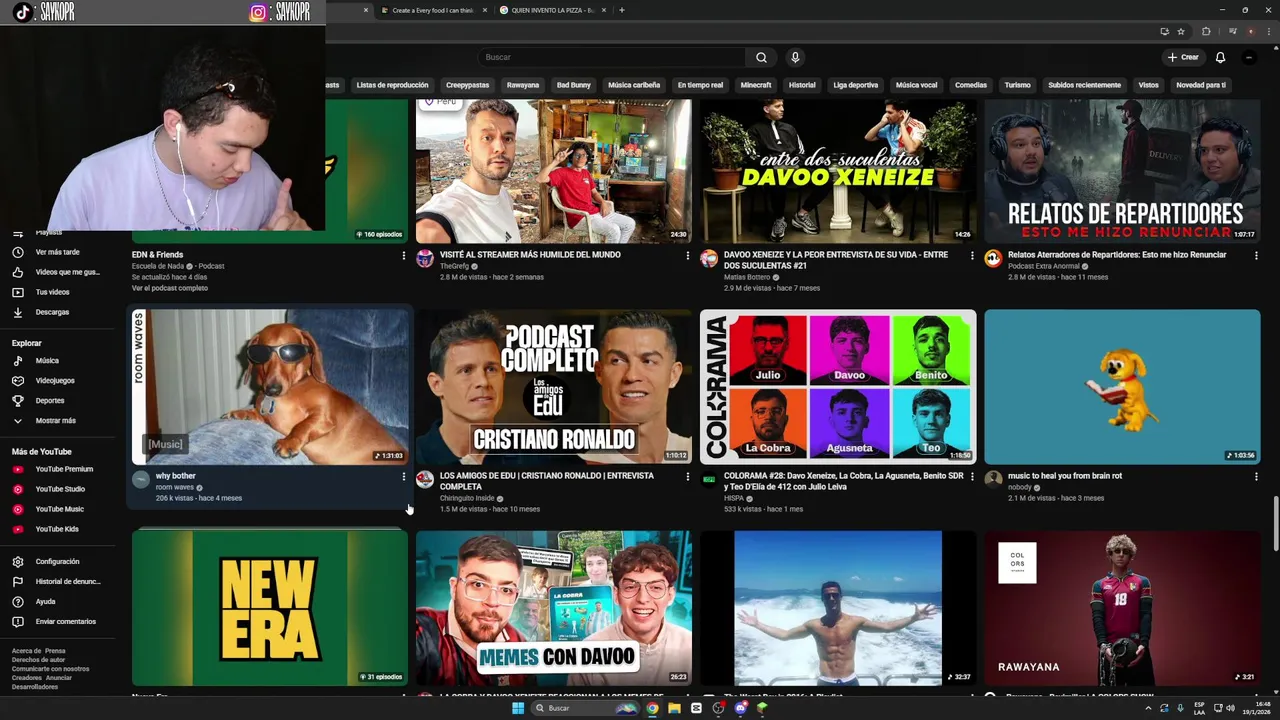Open options menu for COLORAMA #28 video

coord(972,477)
